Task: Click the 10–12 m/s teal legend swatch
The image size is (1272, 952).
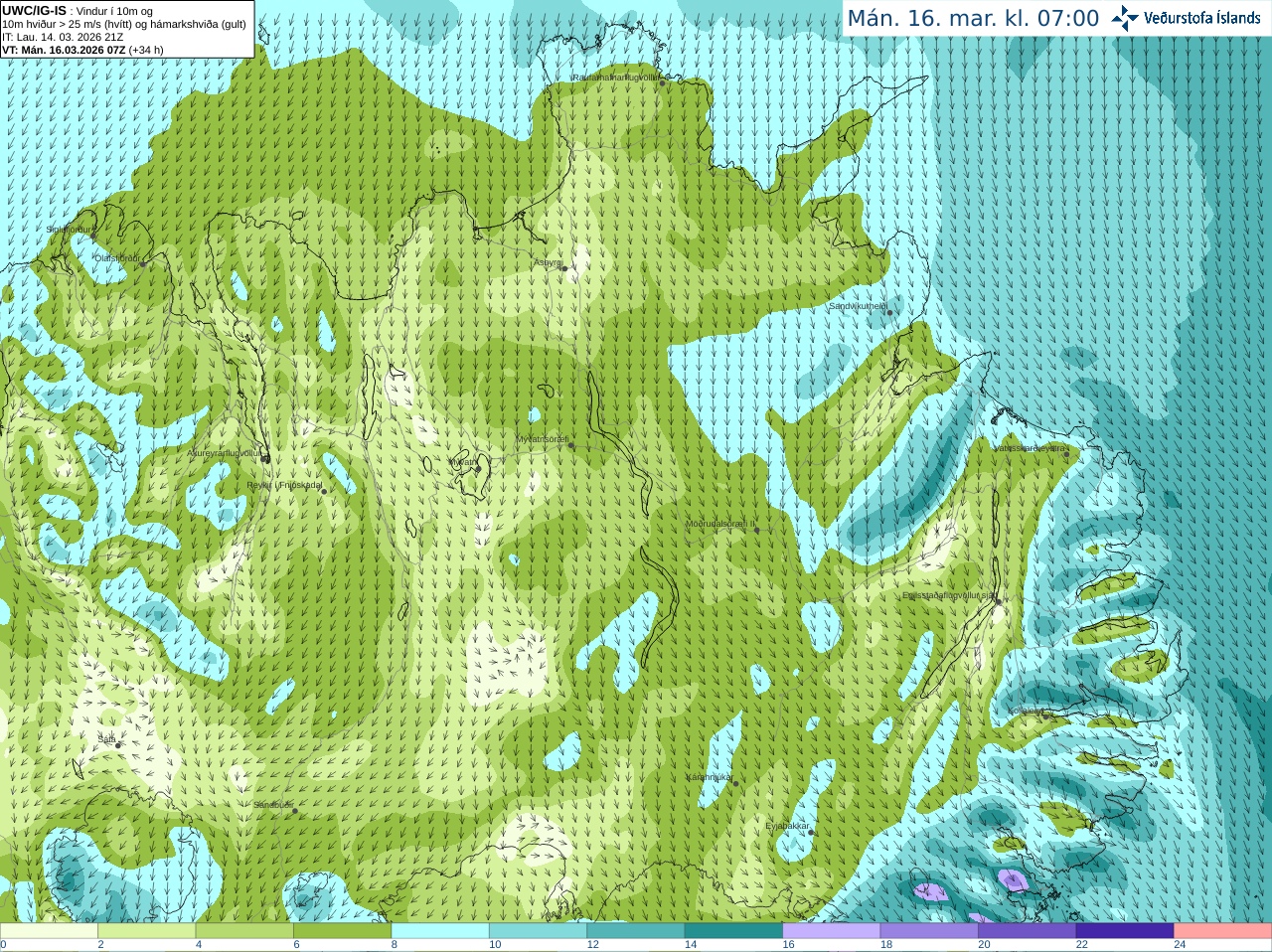Action: point(539,931)
